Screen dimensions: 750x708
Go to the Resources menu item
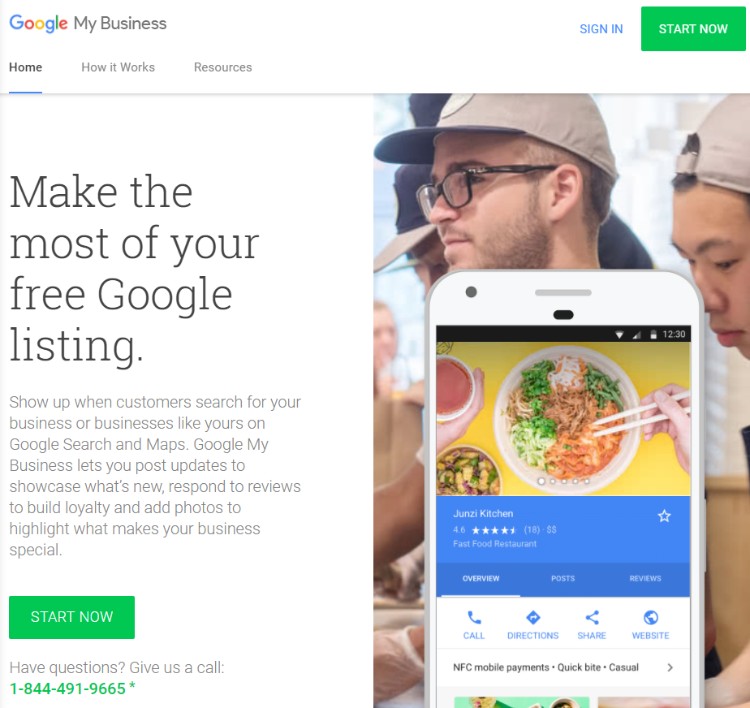[223, 67]
